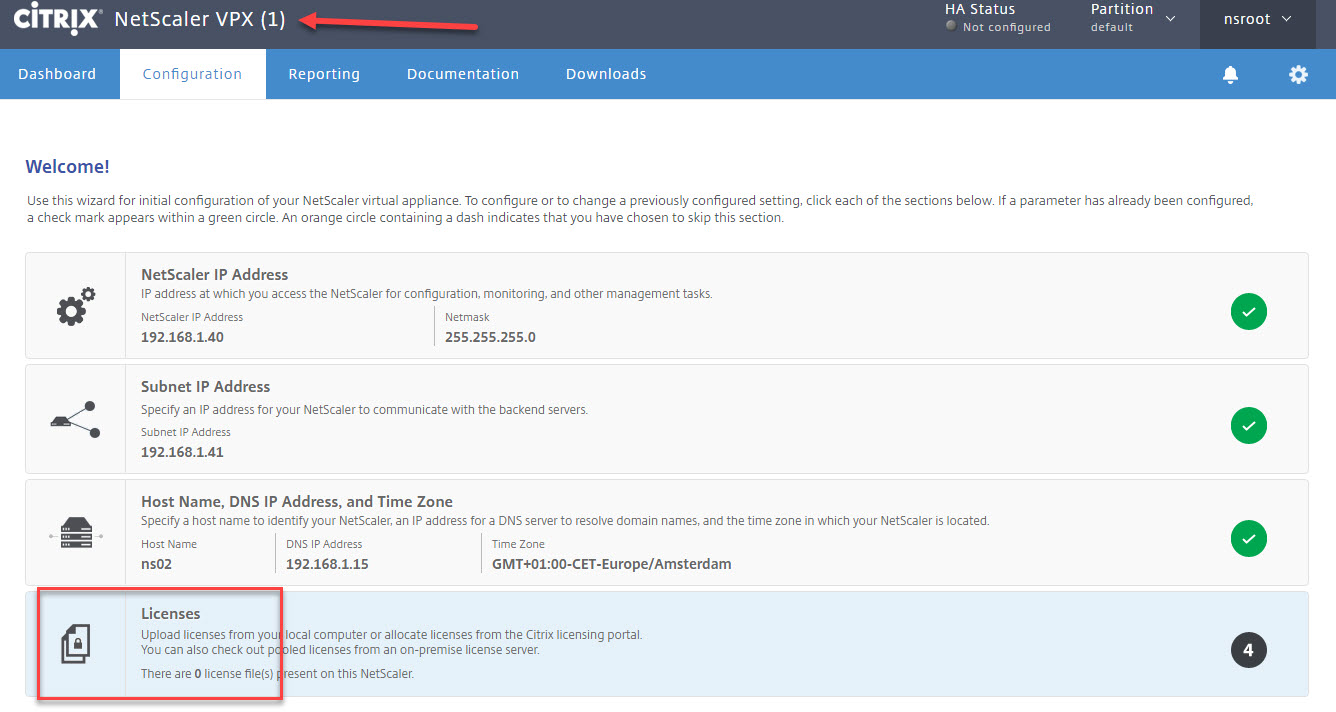
Task: Open the Downloads tab
Action: click(606, 74)
